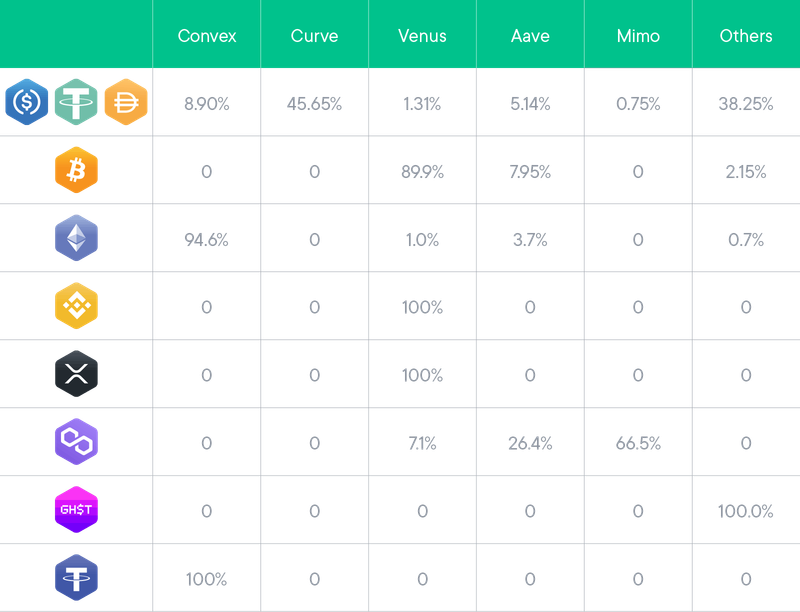Click the Aave 0 cell in last Tether row
800x612 pixels.
click(530, 579)
